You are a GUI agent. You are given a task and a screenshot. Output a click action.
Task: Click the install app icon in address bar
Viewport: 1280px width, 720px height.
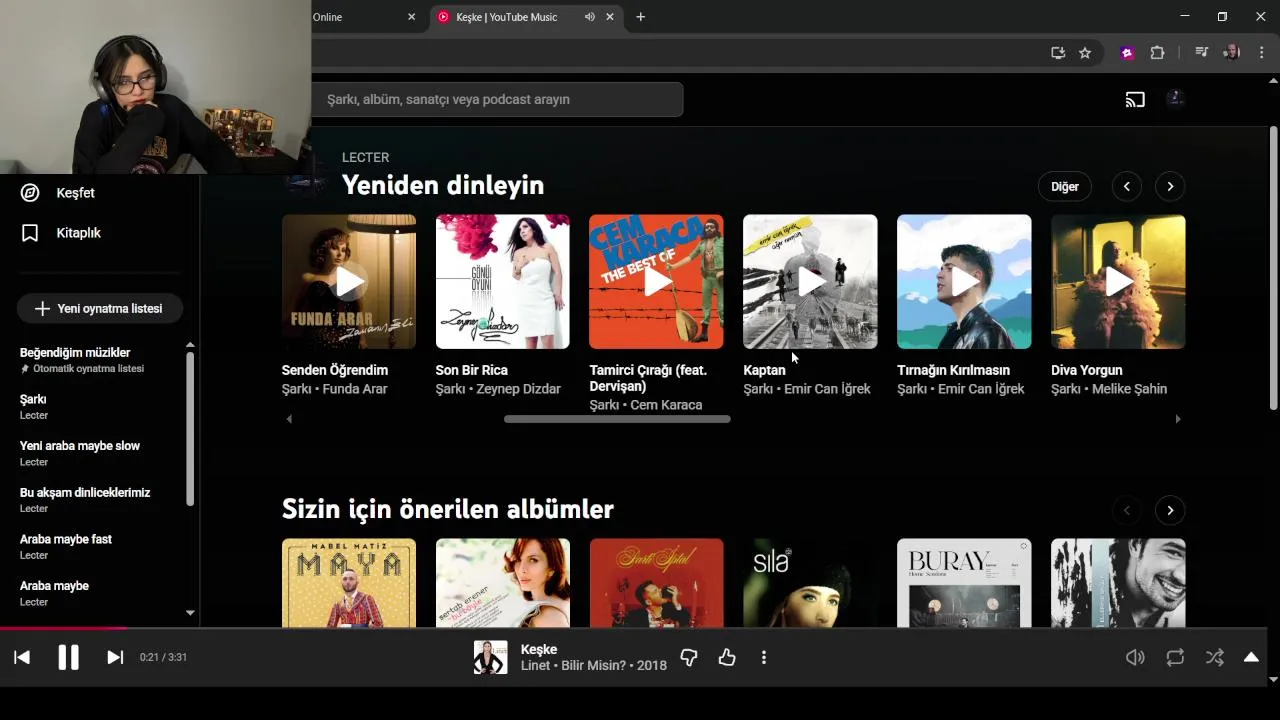click(1058, 53)
